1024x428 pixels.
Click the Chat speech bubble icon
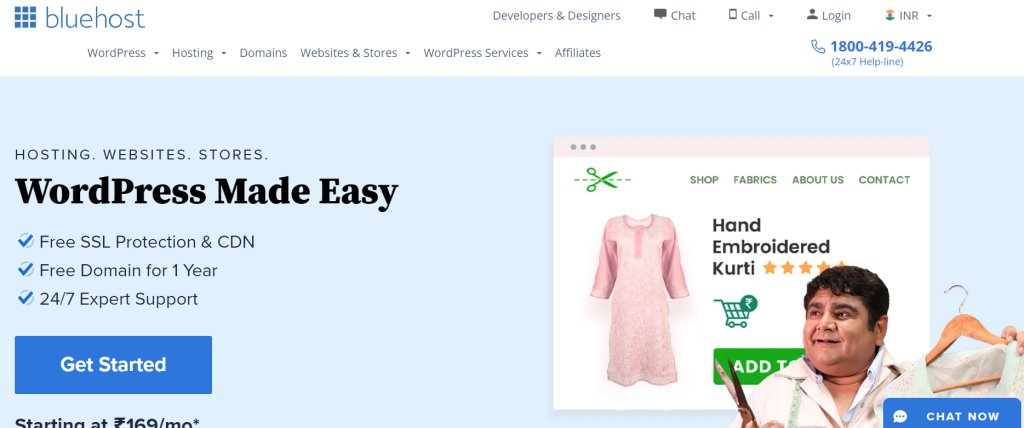pyautogui.click(x=660, y=15)
